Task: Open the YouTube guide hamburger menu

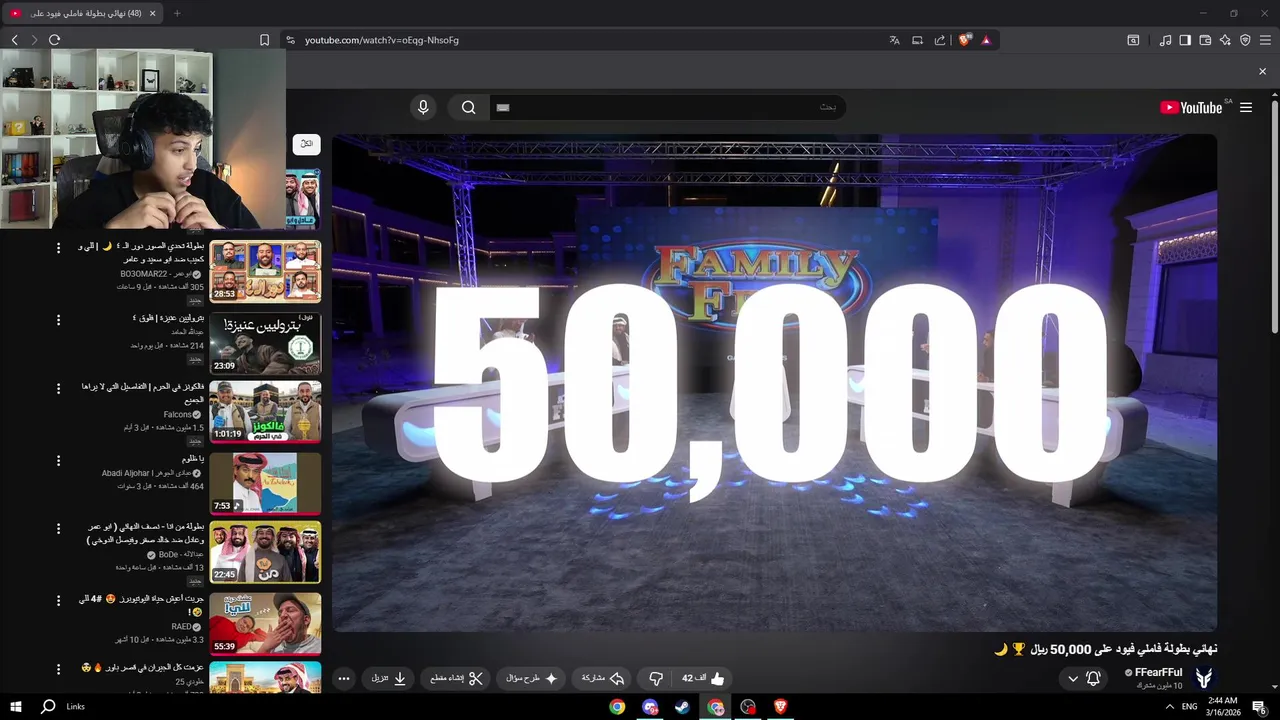Action: [x=1246, y=107]
